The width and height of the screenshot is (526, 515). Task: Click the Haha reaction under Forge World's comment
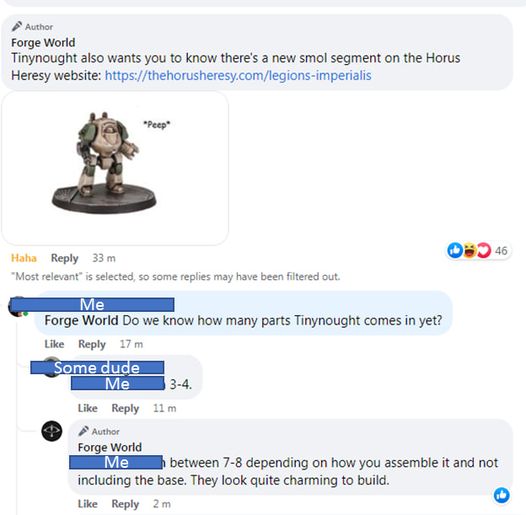(23, 258)
